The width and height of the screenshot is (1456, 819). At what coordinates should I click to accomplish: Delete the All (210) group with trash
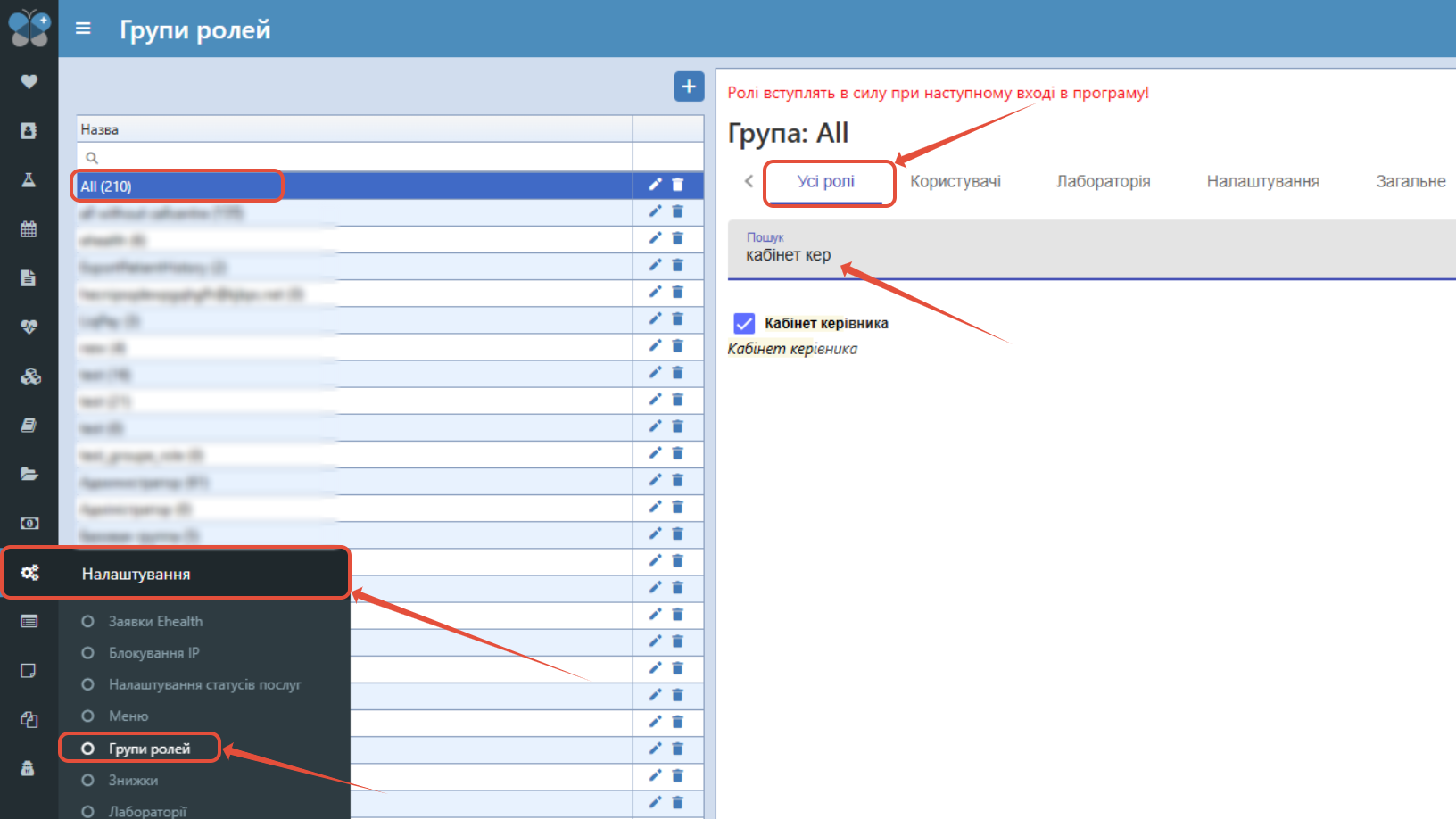click(678, 184)
